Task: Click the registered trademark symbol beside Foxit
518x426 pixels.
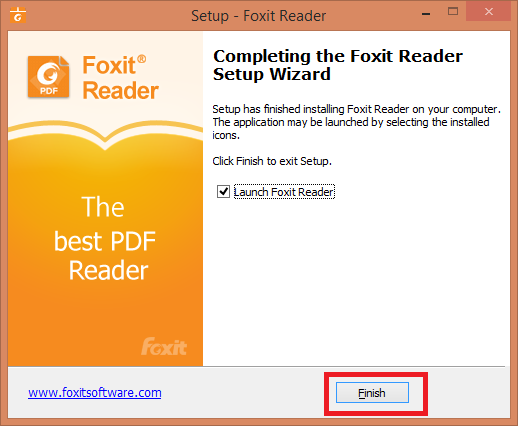Action: [x=141, y=59]
